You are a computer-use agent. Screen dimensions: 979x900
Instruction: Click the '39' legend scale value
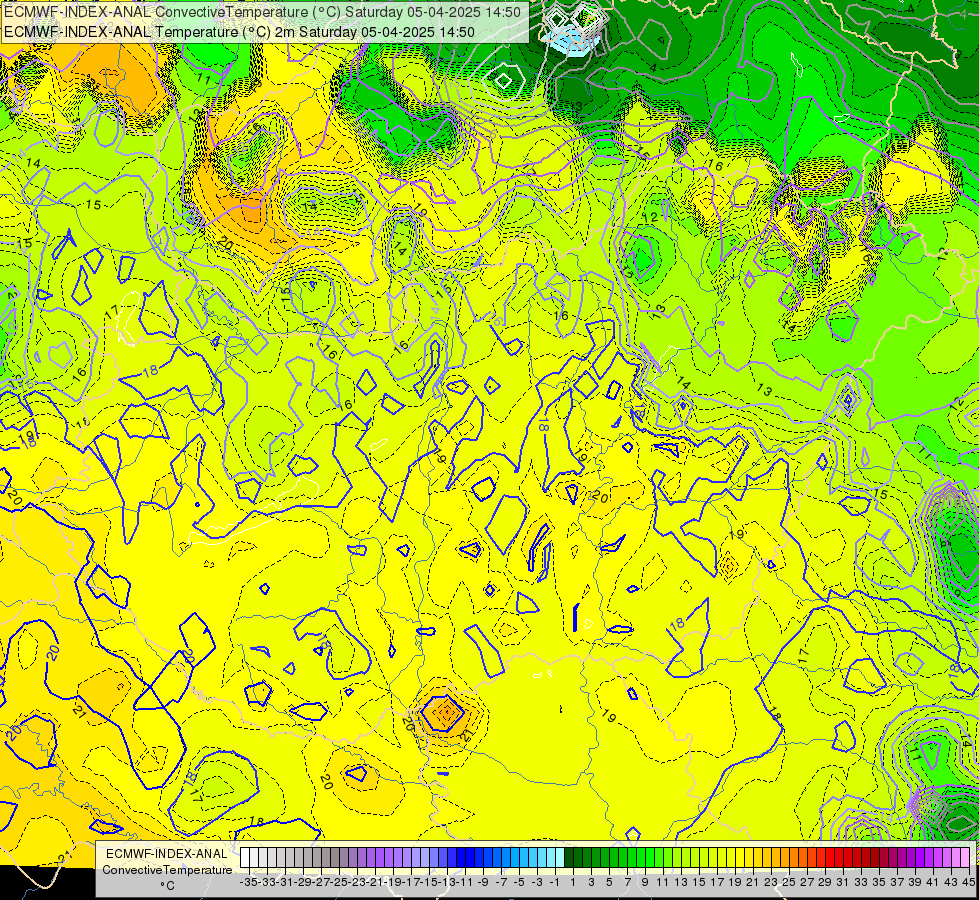pos(915,882)
